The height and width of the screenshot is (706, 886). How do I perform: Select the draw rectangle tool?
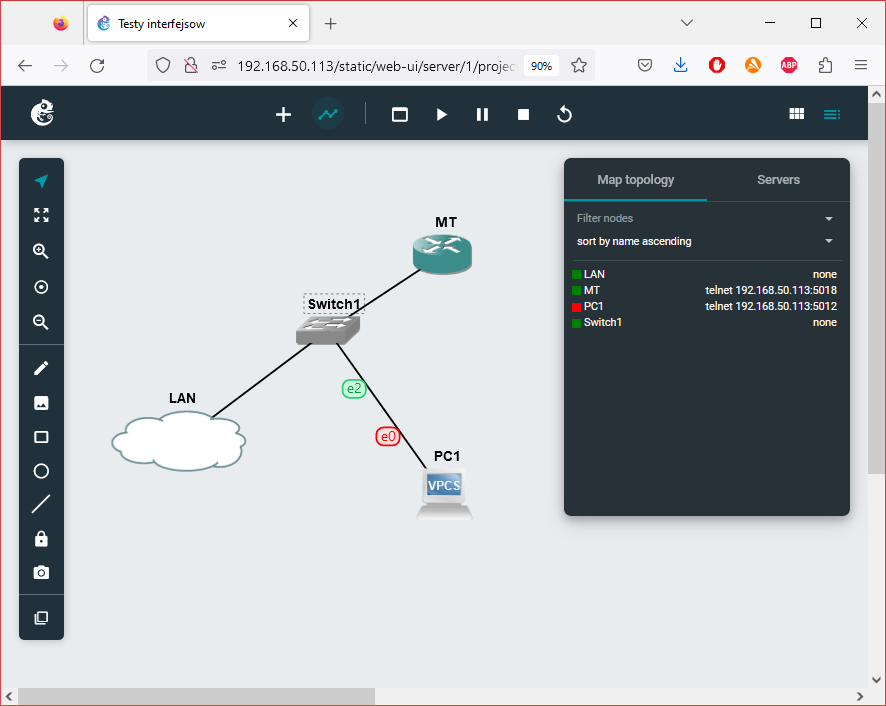point(41,437)
